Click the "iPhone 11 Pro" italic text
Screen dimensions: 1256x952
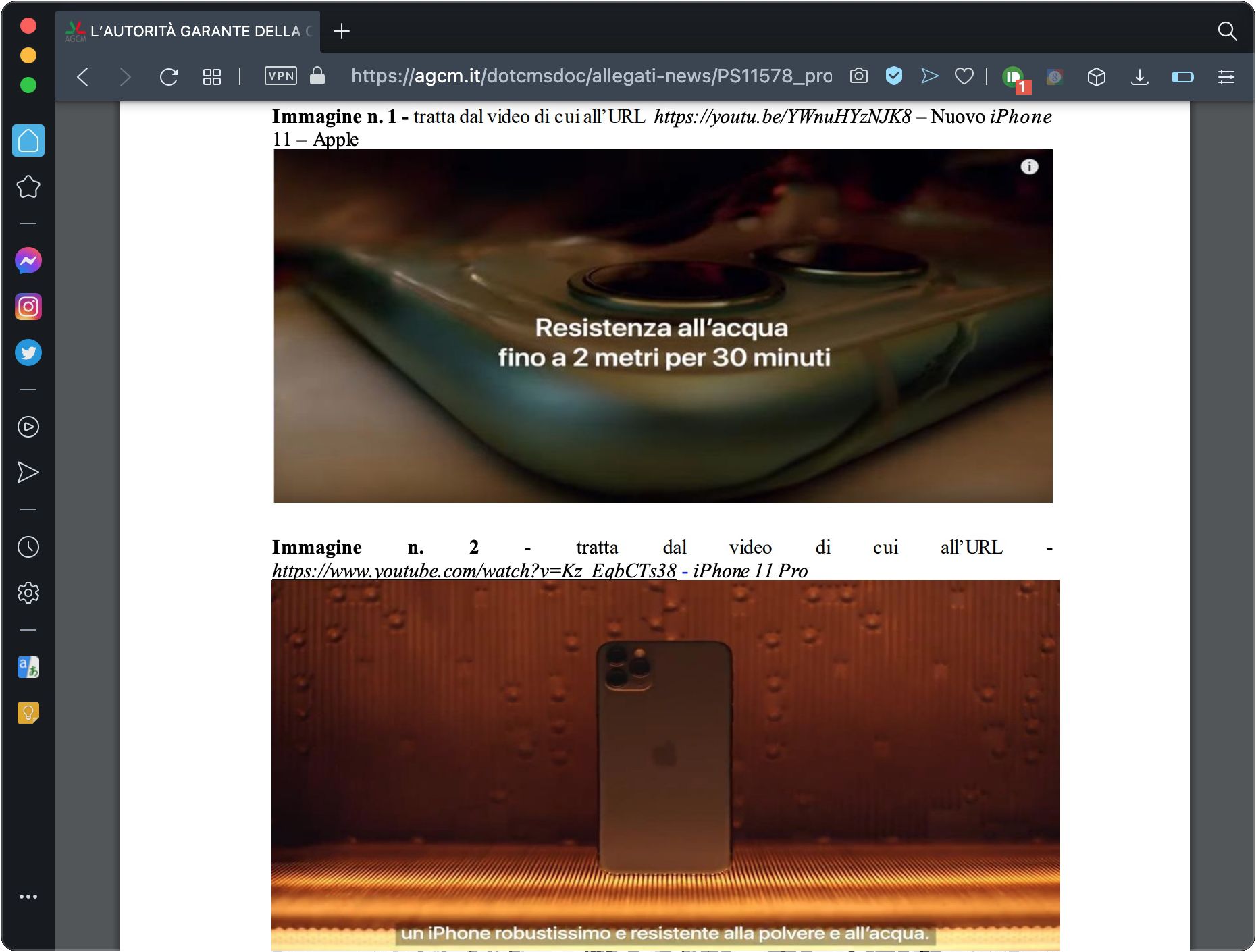pyautogui.click(x=750, y=571)
